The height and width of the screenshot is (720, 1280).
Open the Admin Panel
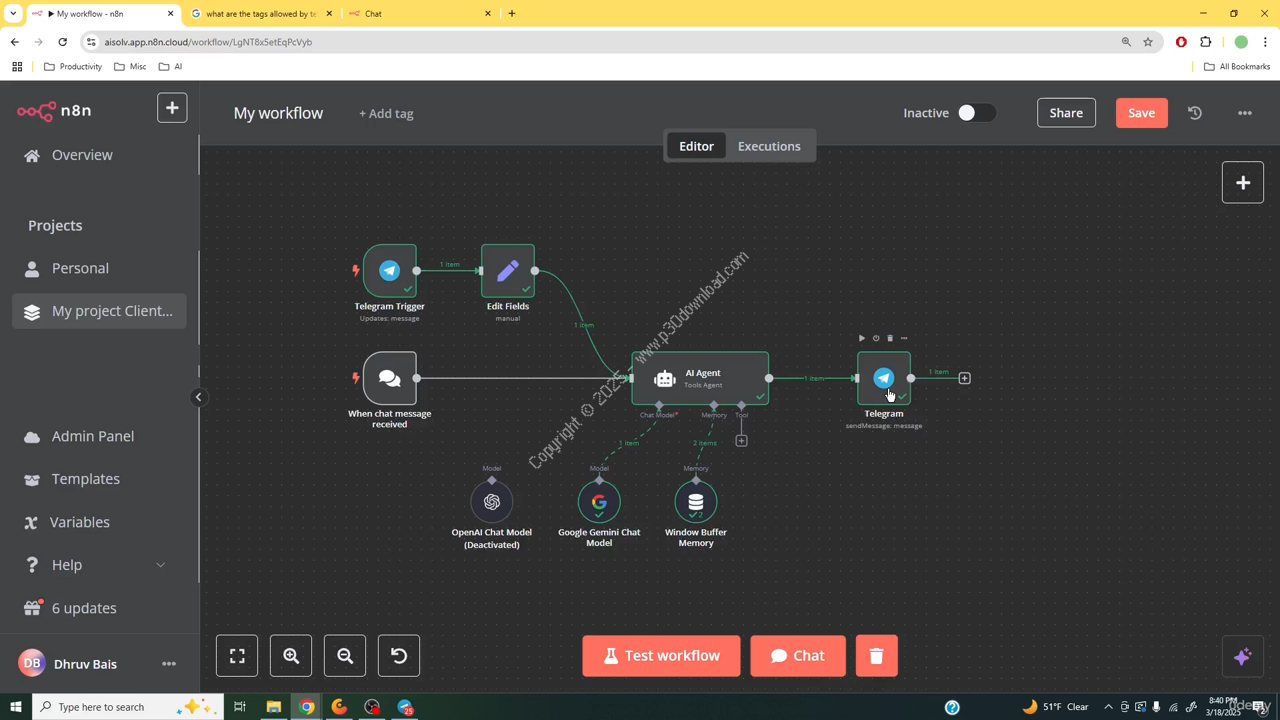coord(79,436)
